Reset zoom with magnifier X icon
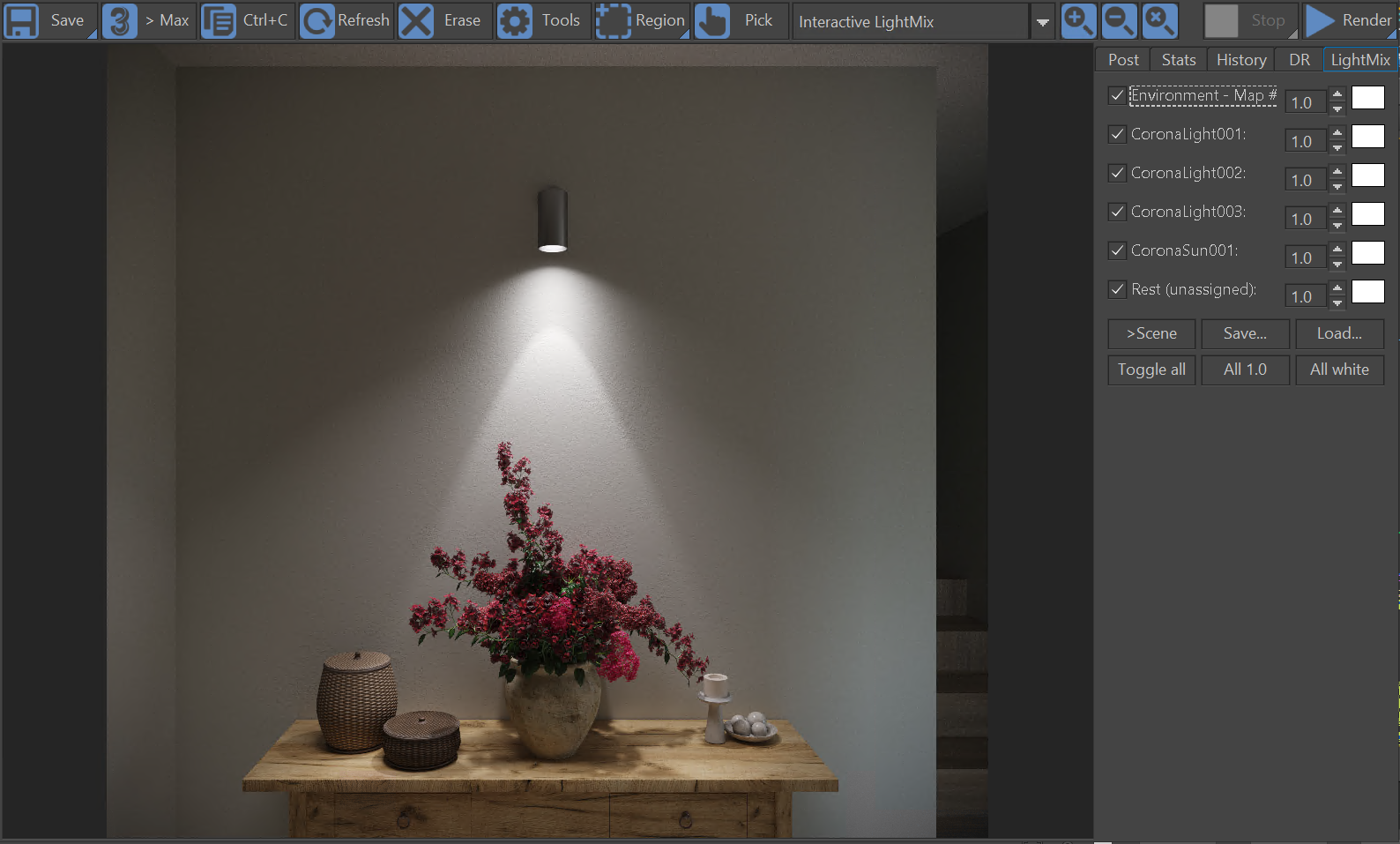The height and width of the screenshot is (844, 1400). tap(1159, 21)
